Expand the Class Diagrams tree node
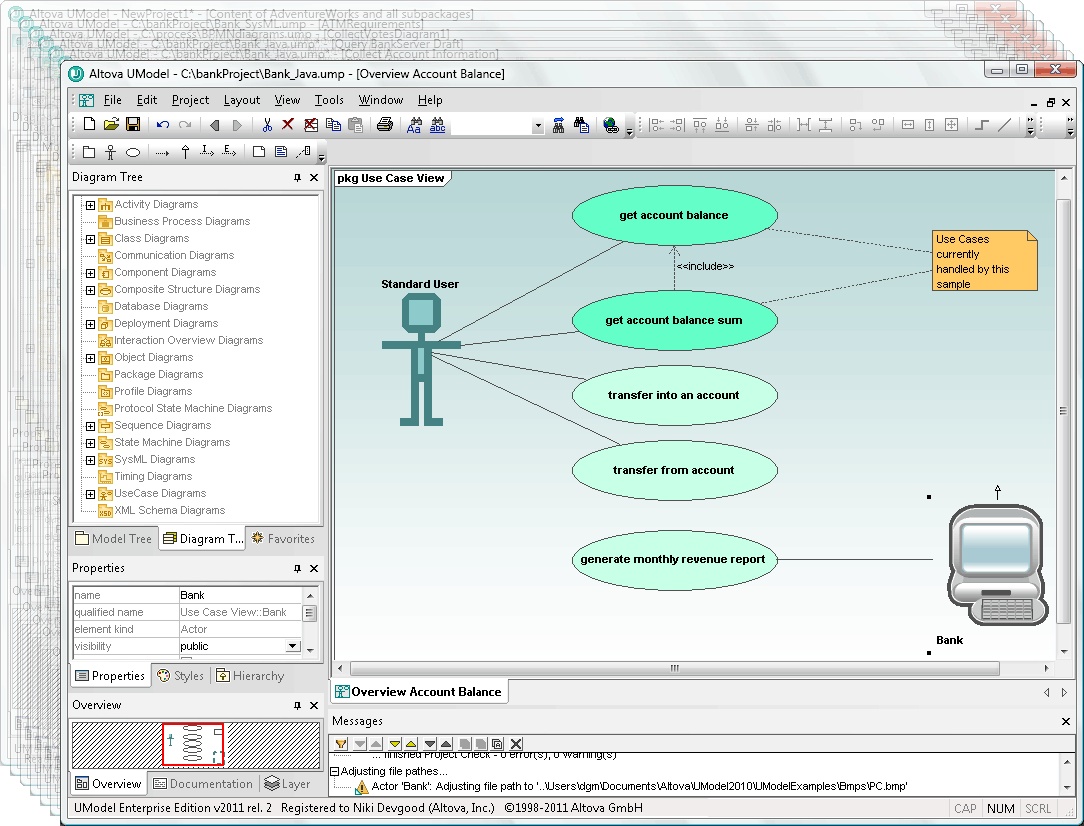Viewport: 1084px width, 826px height. coord(91,238)
